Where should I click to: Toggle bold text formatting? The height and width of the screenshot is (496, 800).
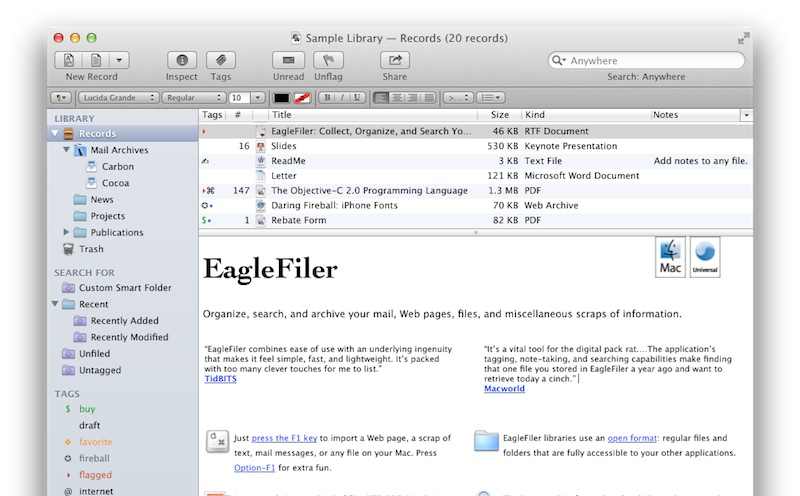[x=327, y=97]
